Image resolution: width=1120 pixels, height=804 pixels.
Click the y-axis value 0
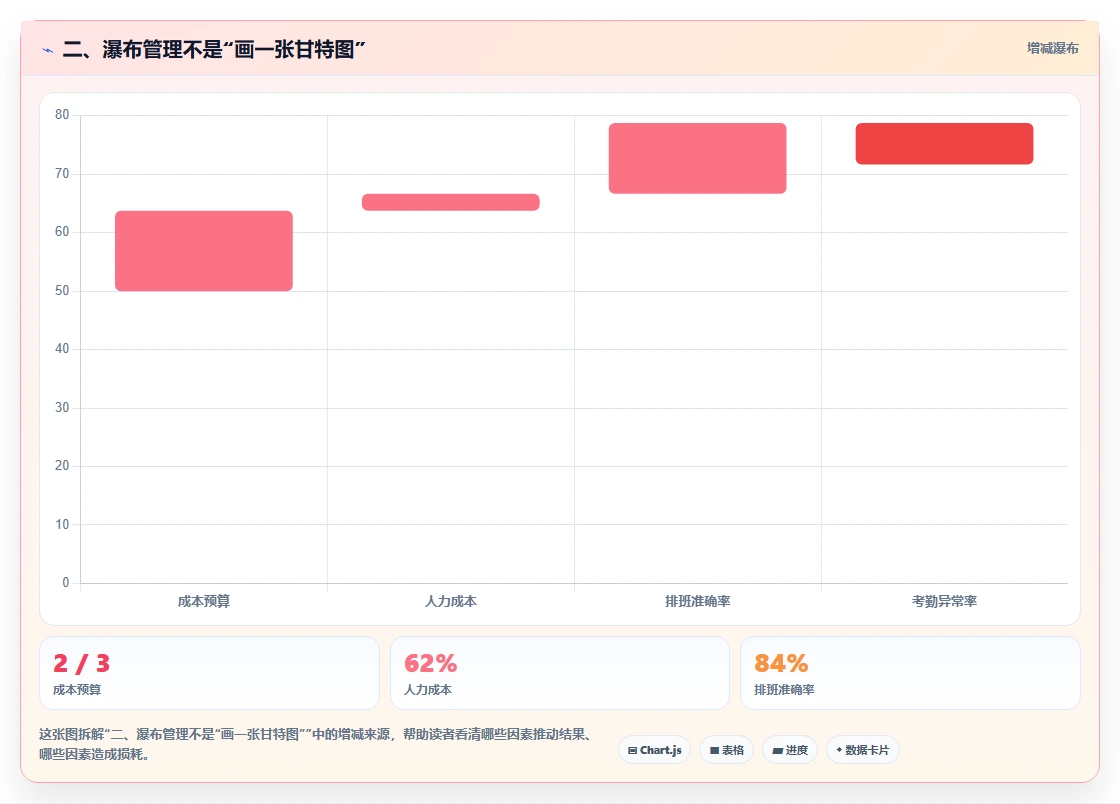click(x=66, y=583)
